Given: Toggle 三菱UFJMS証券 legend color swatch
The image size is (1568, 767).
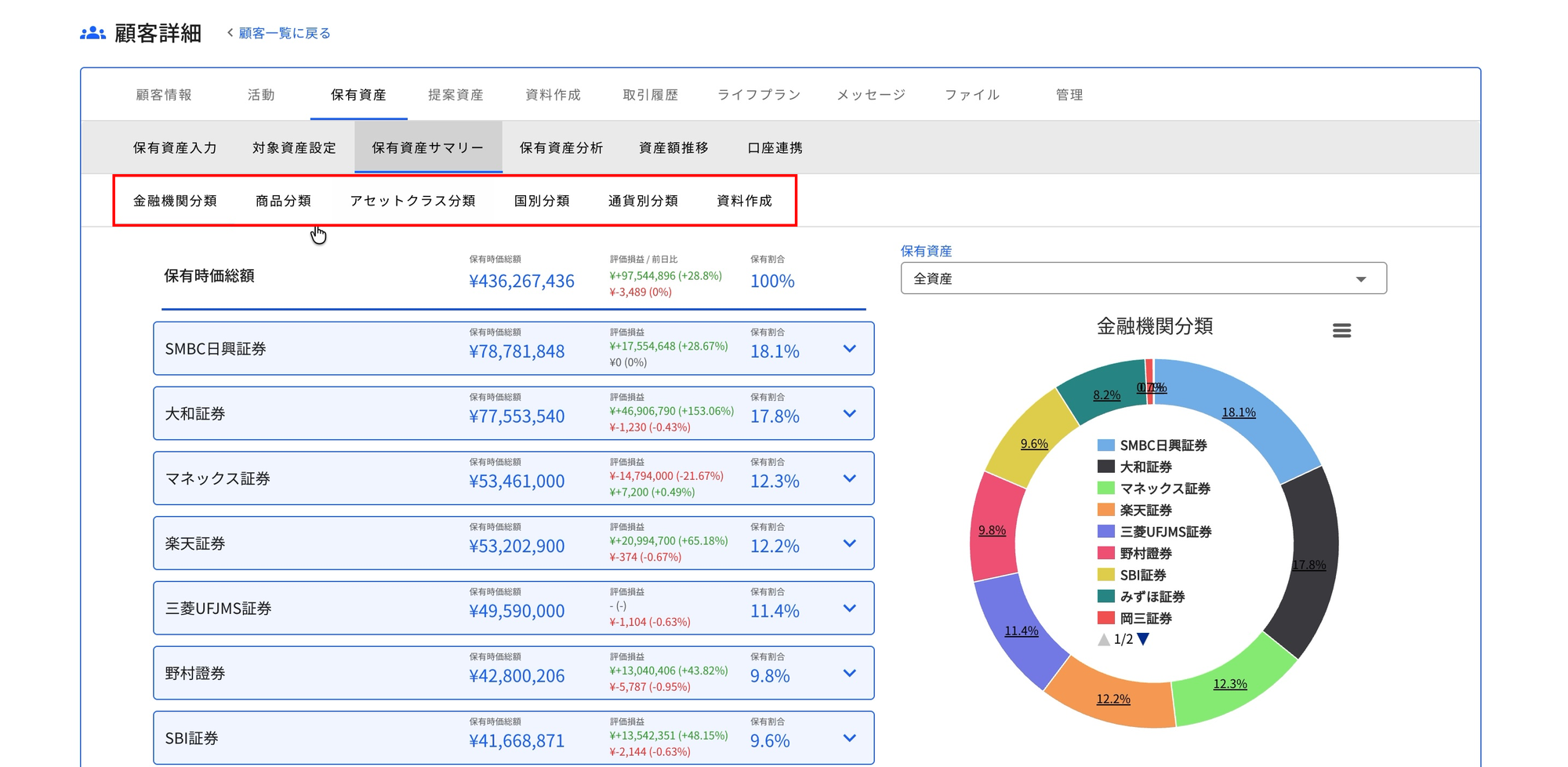Looking at the screenshot, I should [x=1106, y=532].
